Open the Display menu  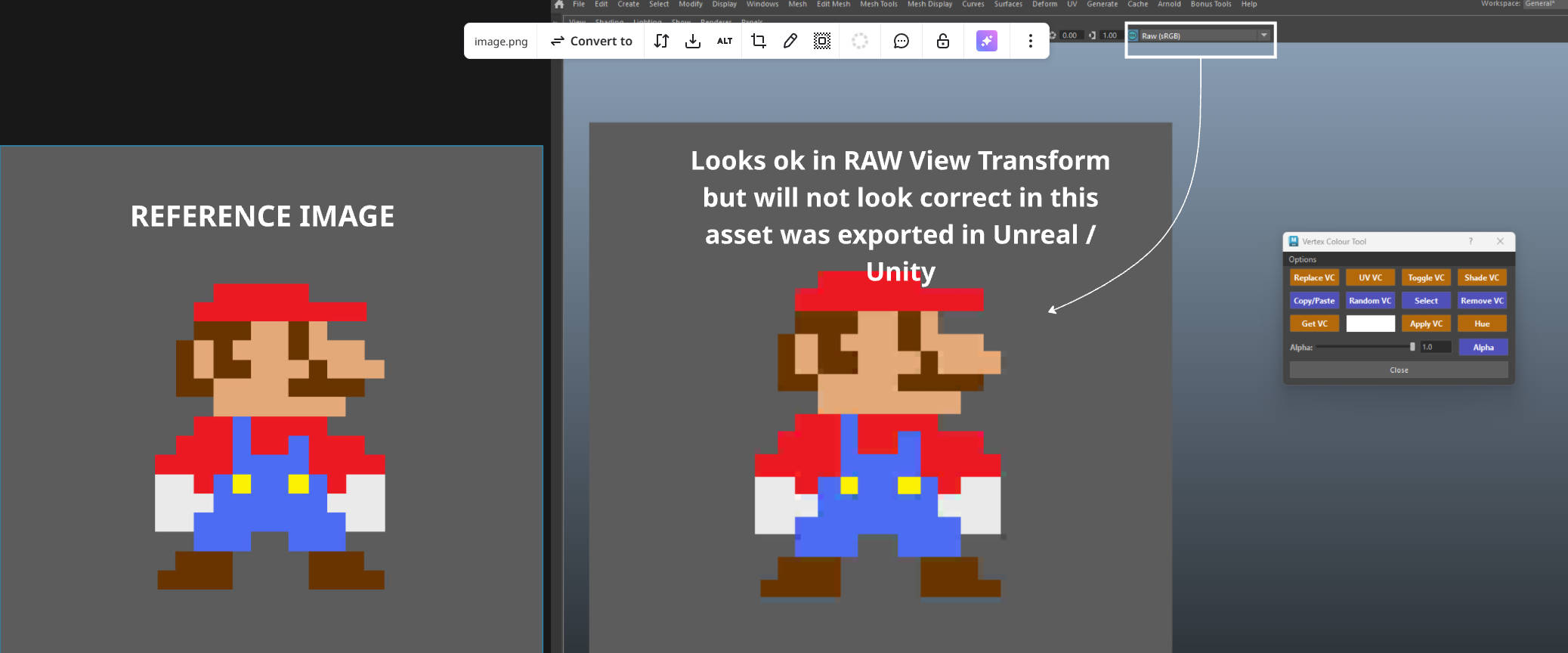tap(725, 4)
